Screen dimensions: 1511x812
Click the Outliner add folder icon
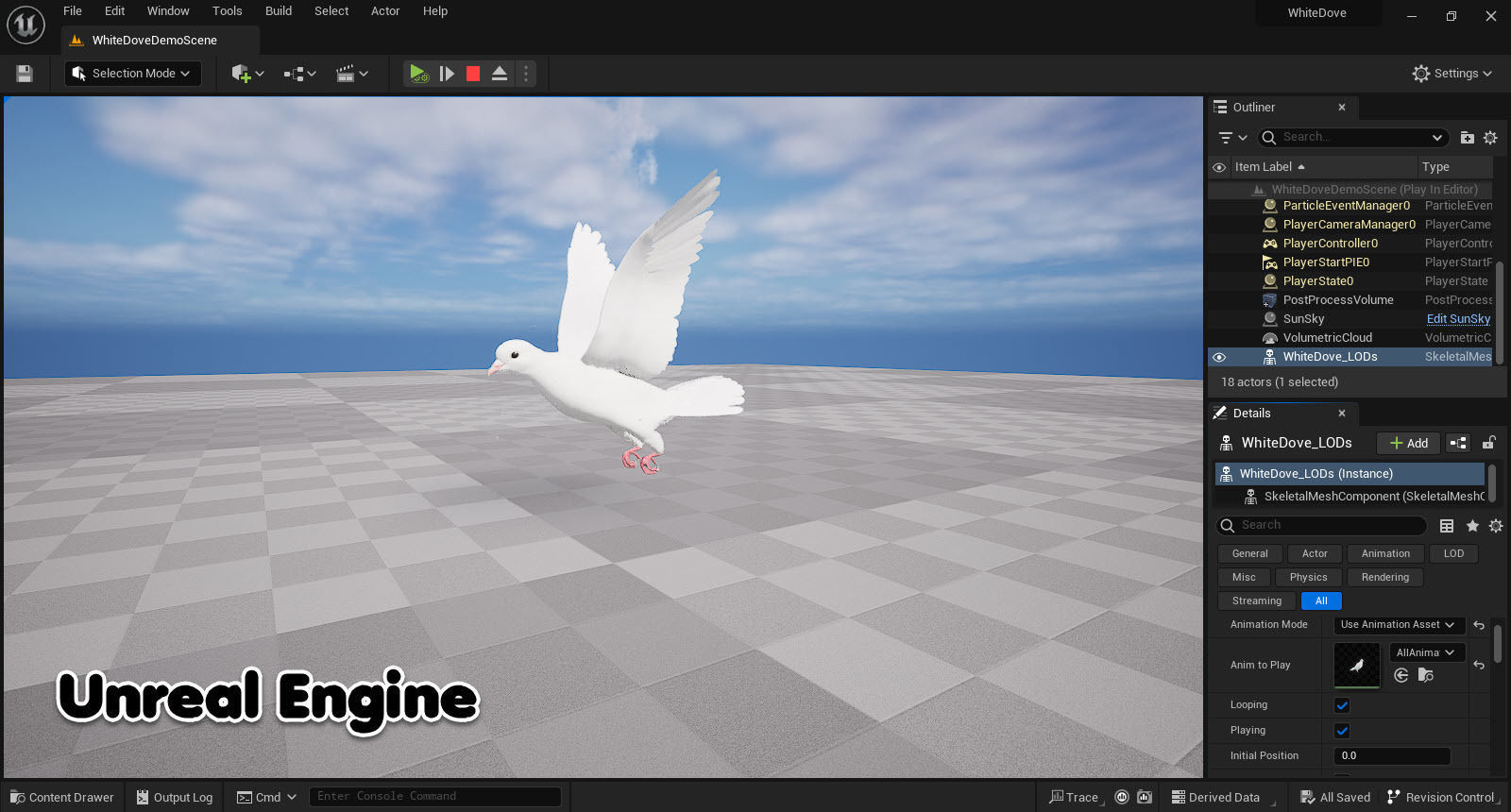(1468, 138)
